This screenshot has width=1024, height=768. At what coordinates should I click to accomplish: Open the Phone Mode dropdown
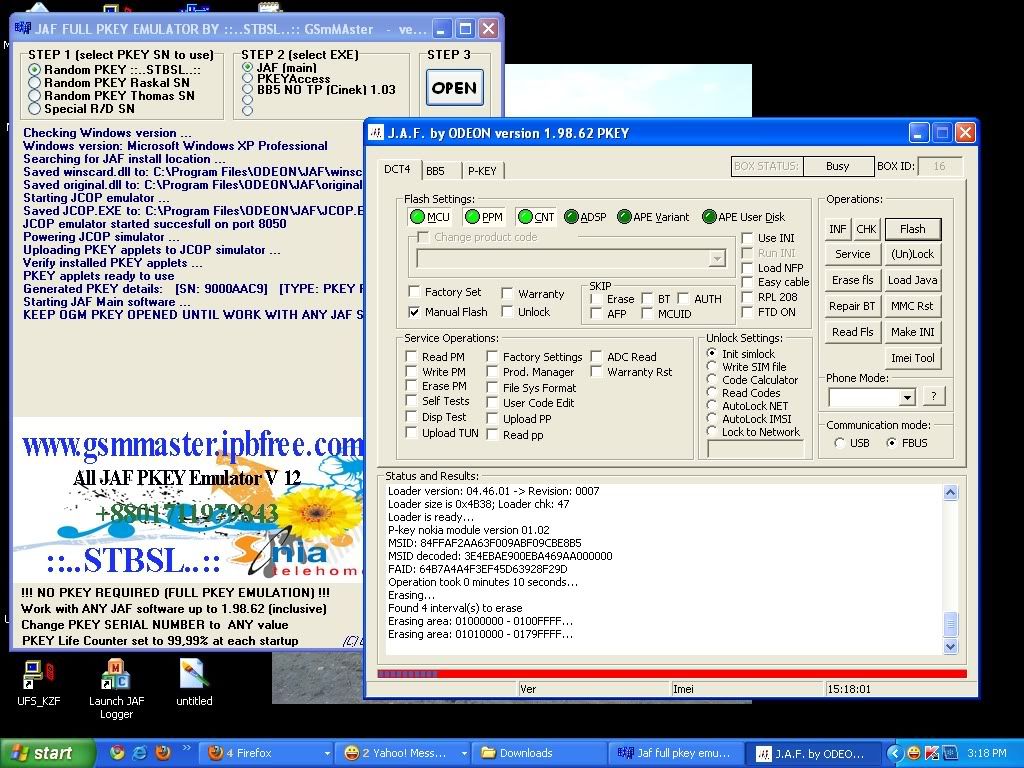tap(907, 397)
